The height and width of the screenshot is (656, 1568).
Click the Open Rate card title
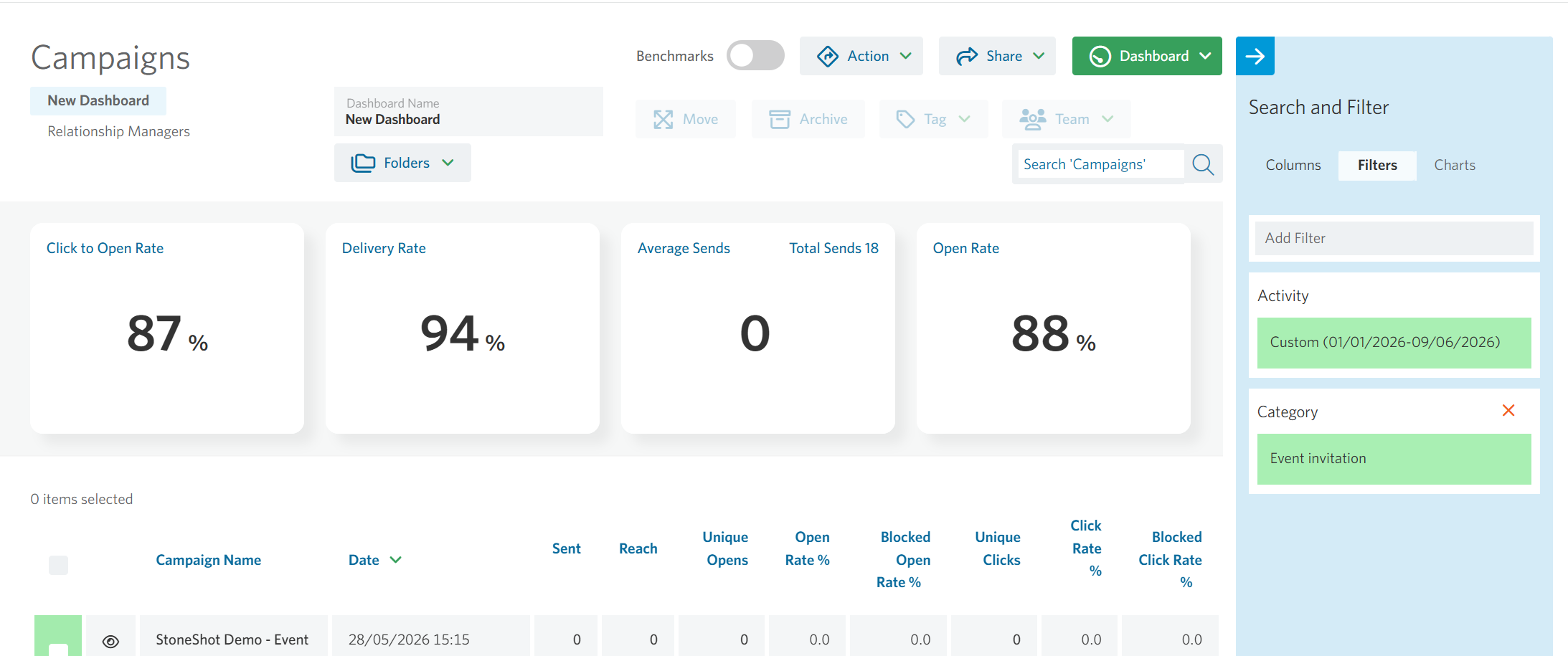pyautogui.click(x=965, y=248)
